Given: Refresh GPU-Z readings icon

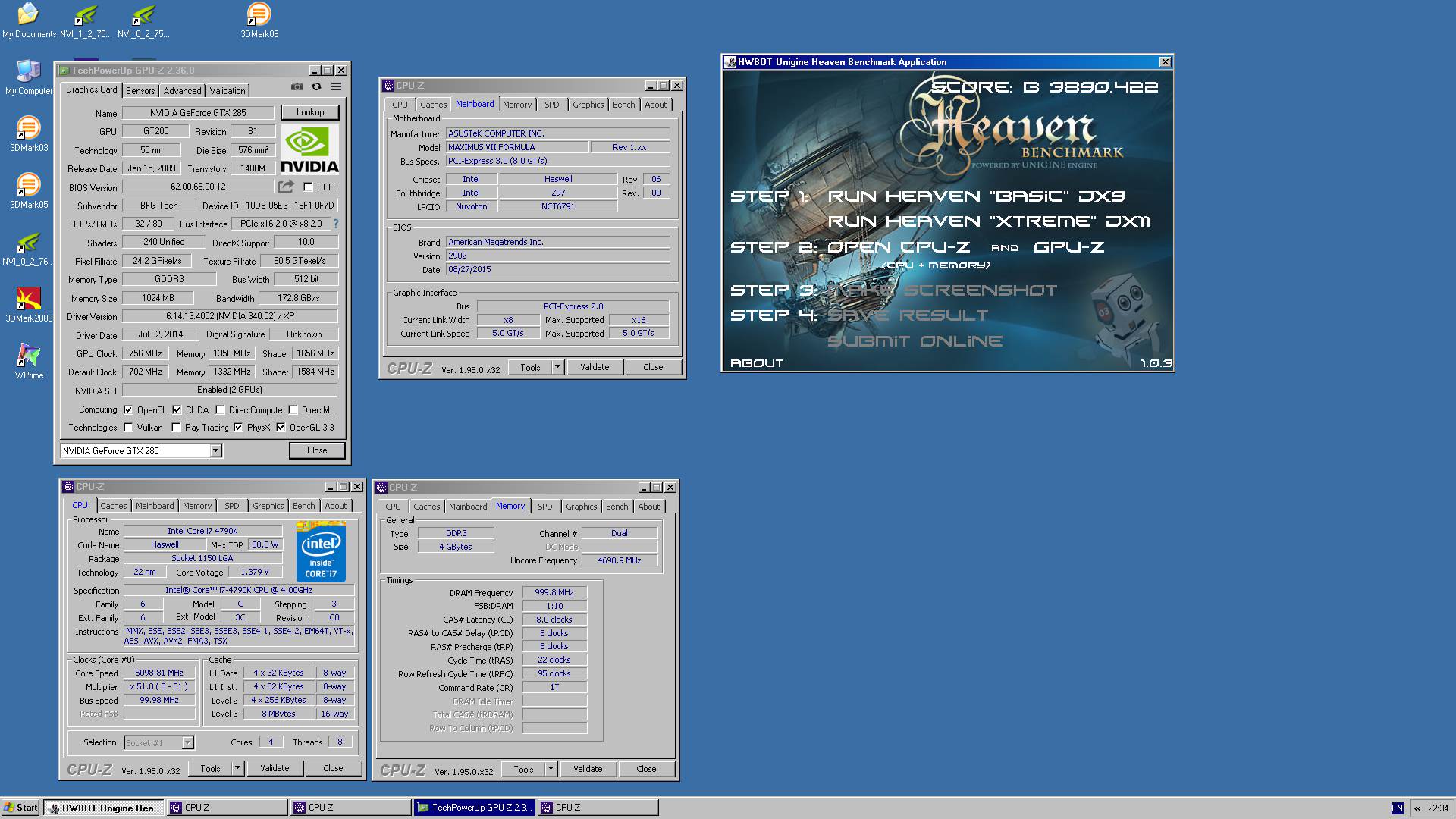Looking at the screenshot, I should [x=317, y=87].
